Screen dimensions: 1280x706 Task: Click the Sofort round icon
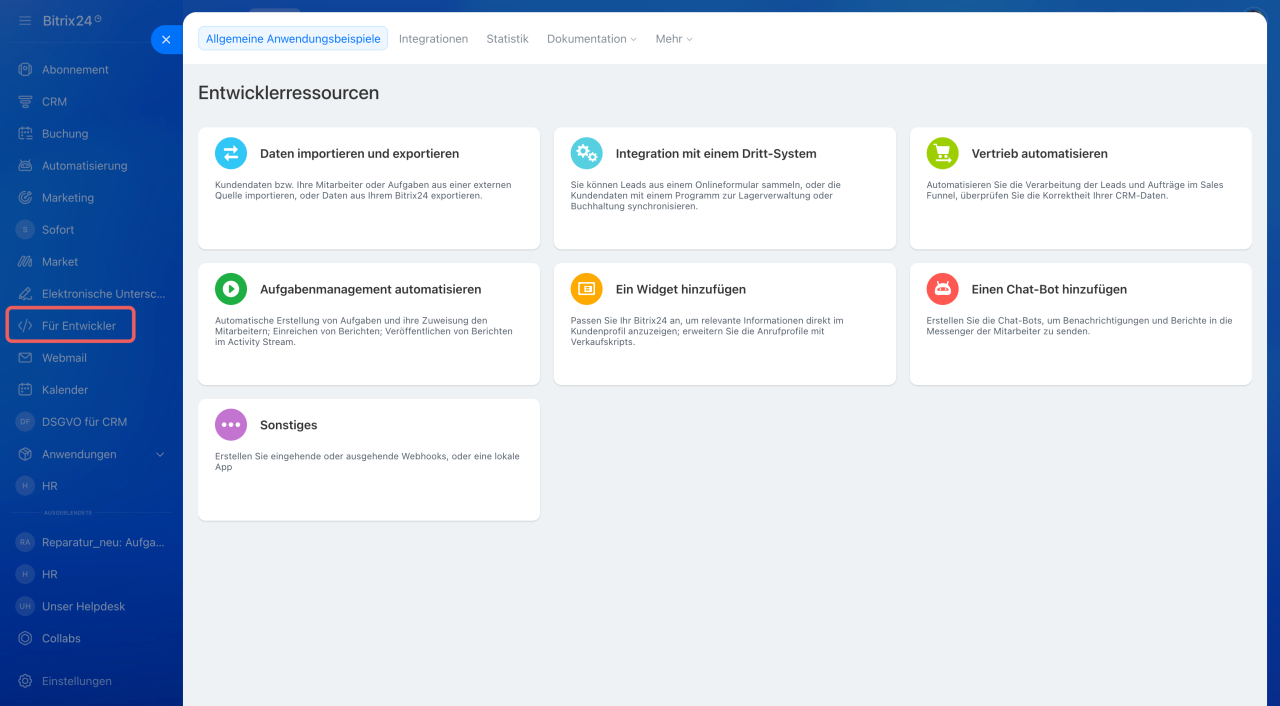(x=25, y=230)
